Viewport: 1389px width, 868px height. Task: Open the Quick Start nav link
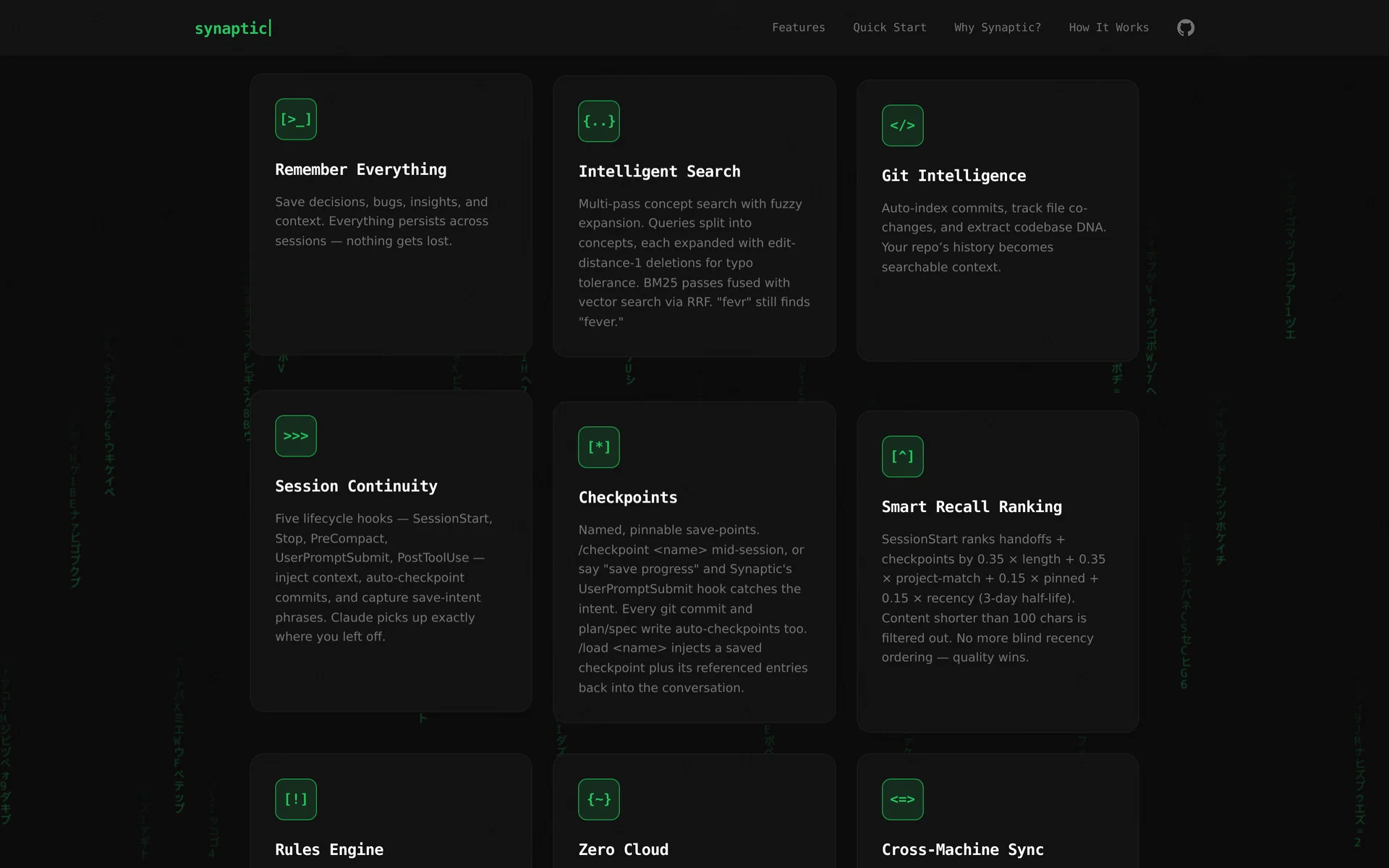[x=889, y=27]
